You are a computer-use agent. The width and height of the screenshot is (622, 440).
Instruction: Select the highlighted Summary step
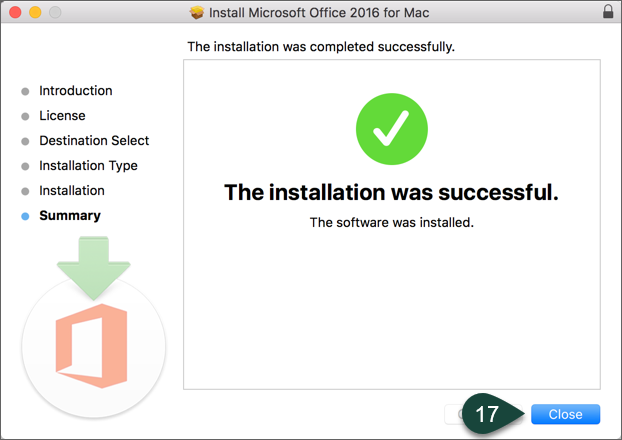point(69,216)
